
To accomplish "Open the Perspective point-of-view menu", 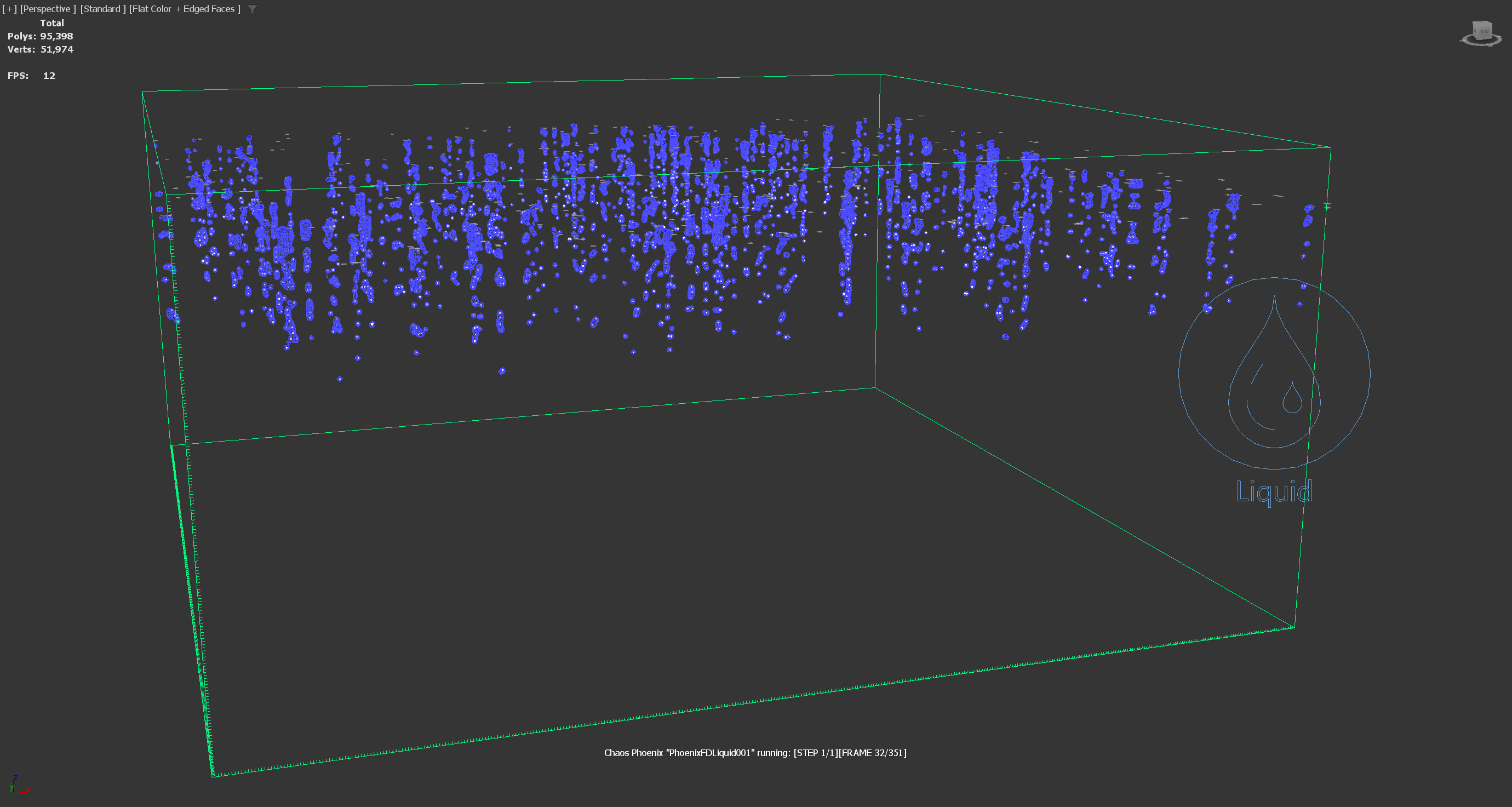I will tap(48, 9).
